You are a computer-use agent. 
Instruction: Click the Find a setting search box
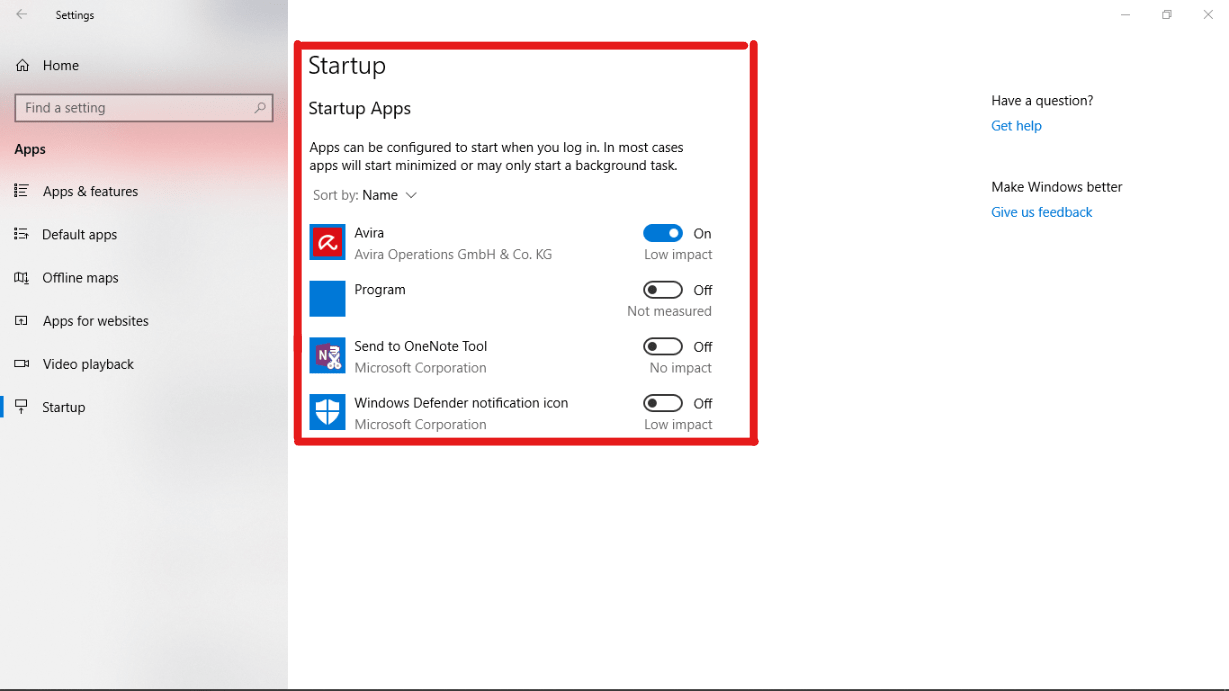(x=135, y=108)
